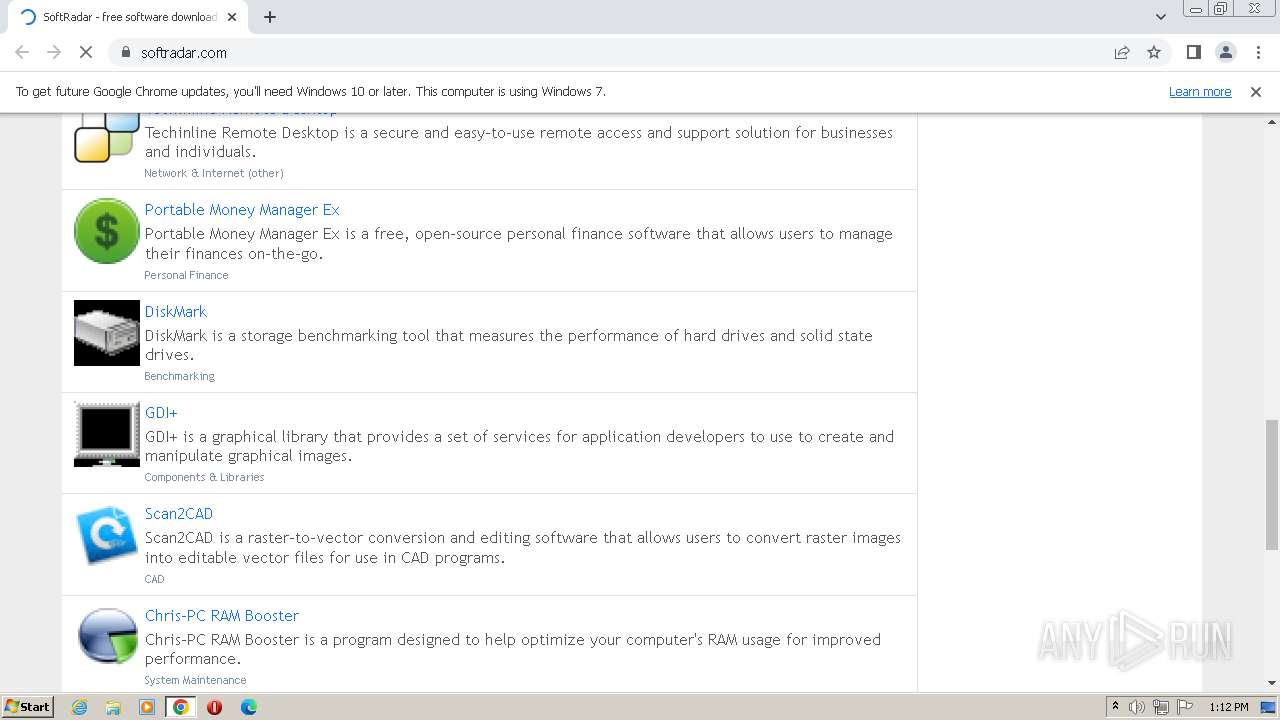Viewport: 1280px width, 720px height.
Task: Go back to previous page
Action: coord(22,52)
